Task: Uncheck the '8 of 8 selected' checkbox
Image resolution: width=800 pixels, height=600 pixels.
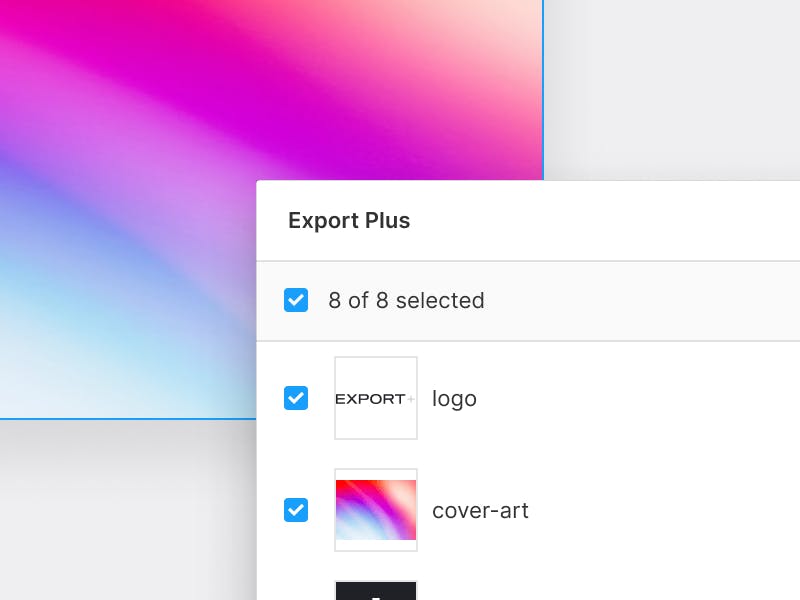Action: [x=296, y=300]
